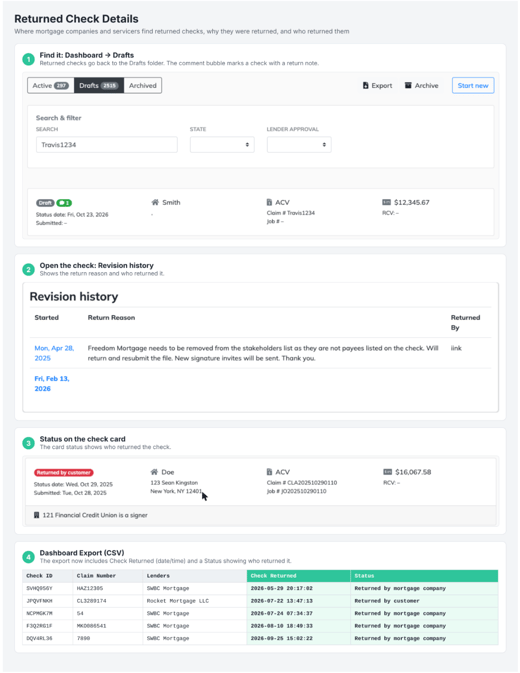Click the Returned by customer status badge
520x673 pixels.
click(64, 473)
